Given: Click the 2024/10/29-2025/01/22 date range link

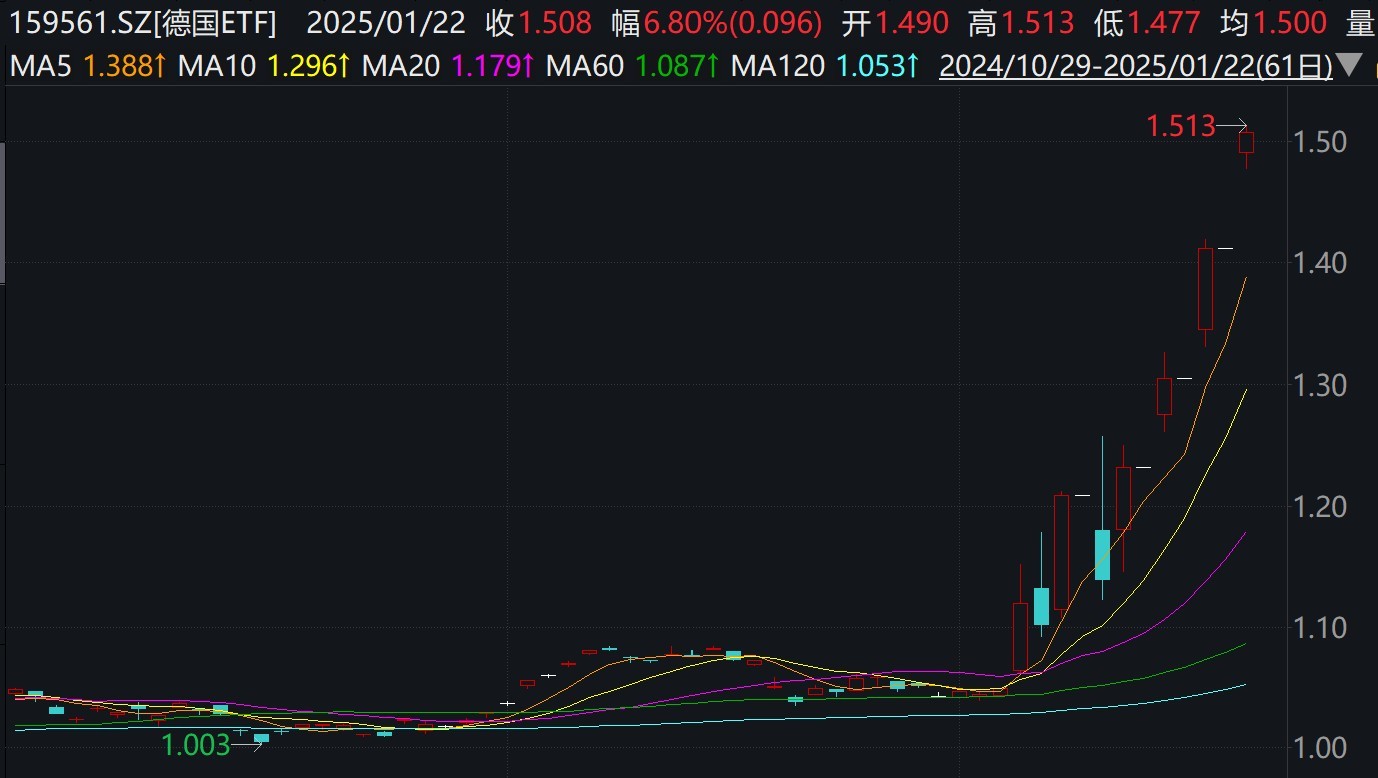Looking at the screenshot, I should [x=1136, y=67].
